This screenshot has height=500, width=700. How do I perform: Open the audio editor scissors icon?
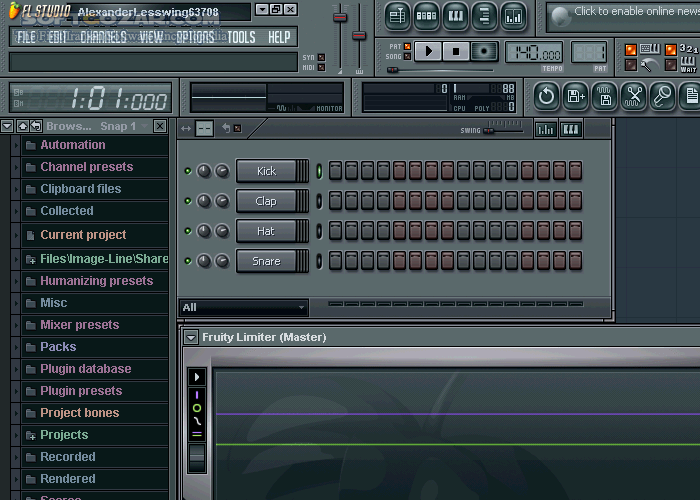(633, 96)
